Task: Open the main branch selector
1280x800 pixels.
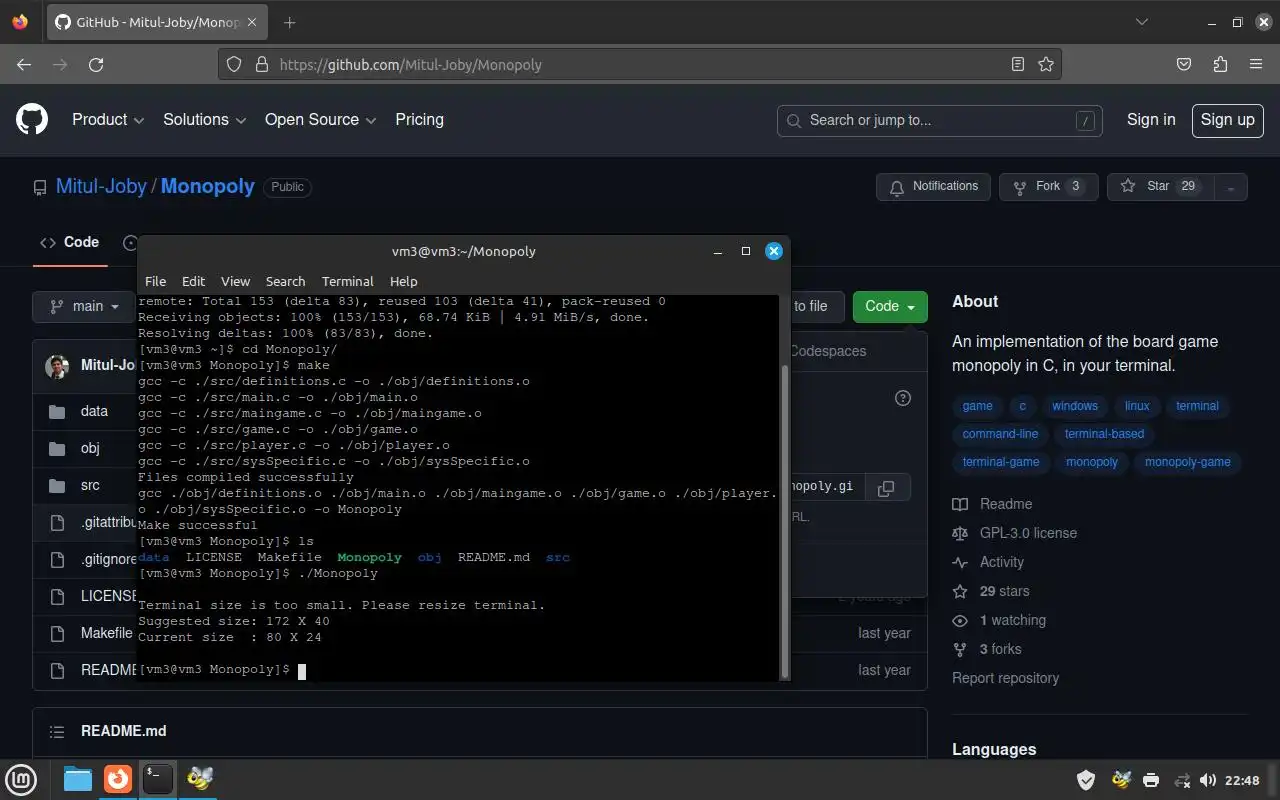Action: (83, 306)
